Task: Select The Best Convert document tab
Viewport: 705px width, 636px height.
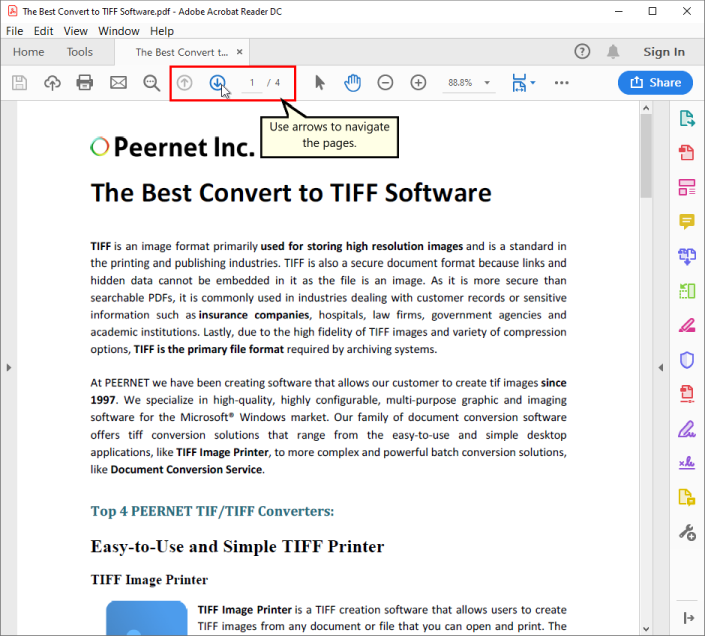Action: [x=182, y=52]
